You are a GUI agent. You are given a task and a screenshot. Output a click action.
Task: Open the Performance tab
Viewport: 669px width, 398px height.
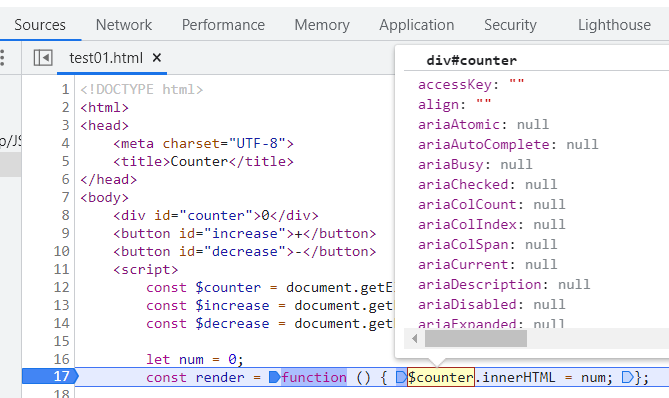coord(223,25)
